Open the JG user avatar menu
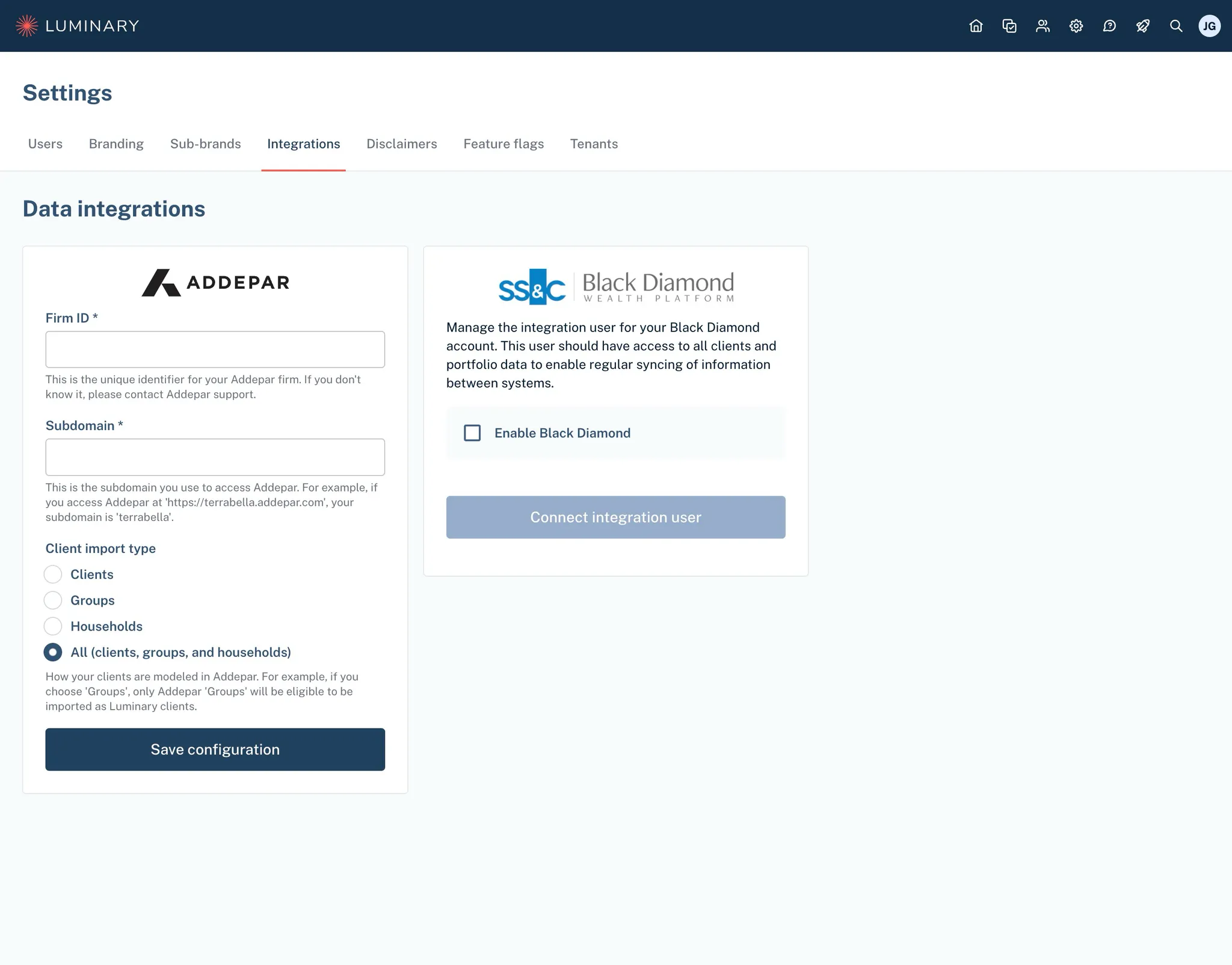This screenshot has height=965, width=1232. point(1209,26)
